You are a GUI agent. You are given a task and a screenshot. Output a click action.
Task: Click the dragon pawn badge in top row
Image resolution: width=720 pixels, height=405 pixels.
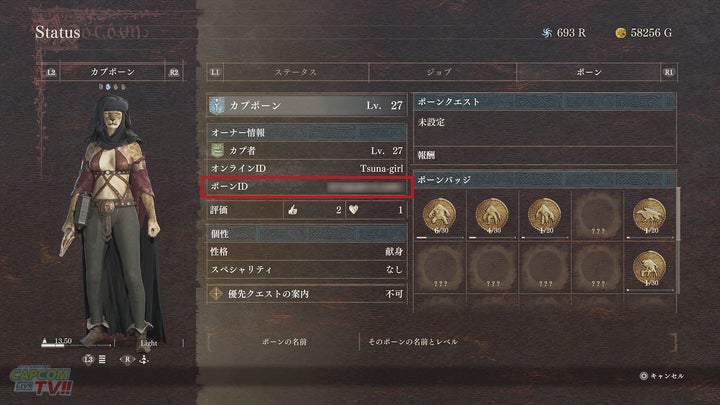pos(649,215)
